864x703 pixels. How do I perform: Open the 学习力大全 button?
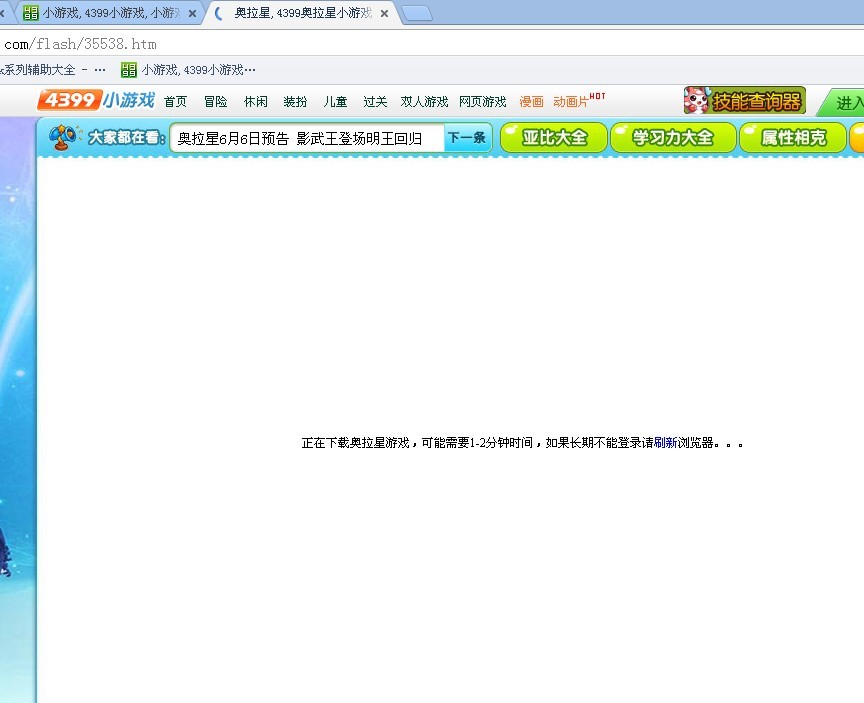click(x=673, y=138)
